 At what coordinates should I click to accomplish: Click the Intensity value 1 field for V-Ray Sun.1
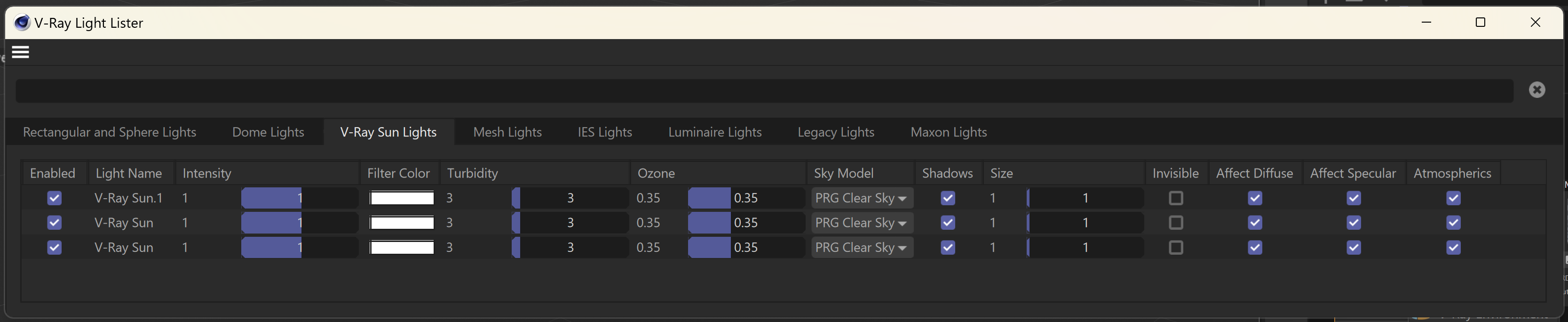click(x=185, y=198)
